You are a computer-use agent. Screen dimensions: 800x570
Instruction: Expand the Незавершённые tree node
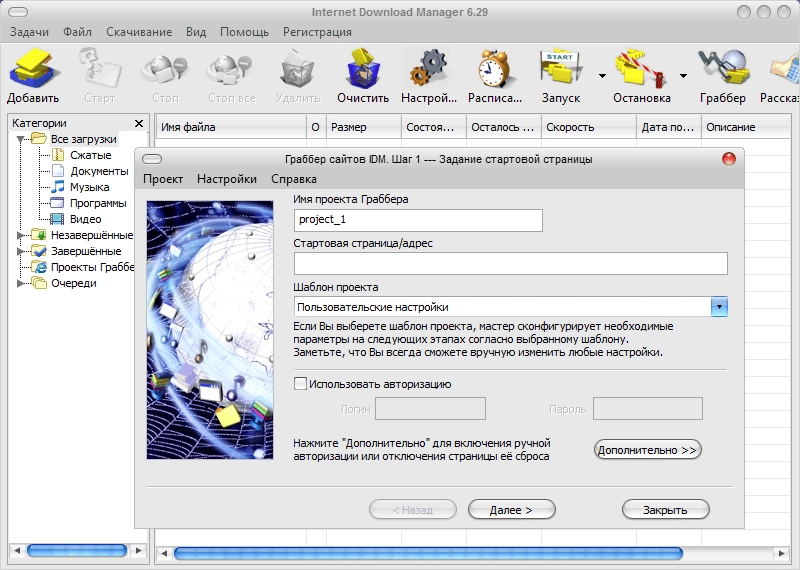coord(20,235)
